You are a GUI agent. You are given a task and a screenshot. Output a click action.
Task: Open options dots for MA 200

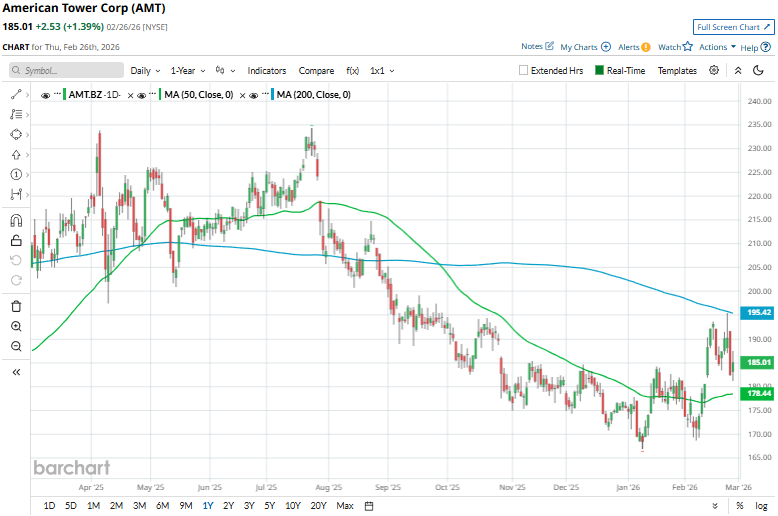tap(265, 93)
